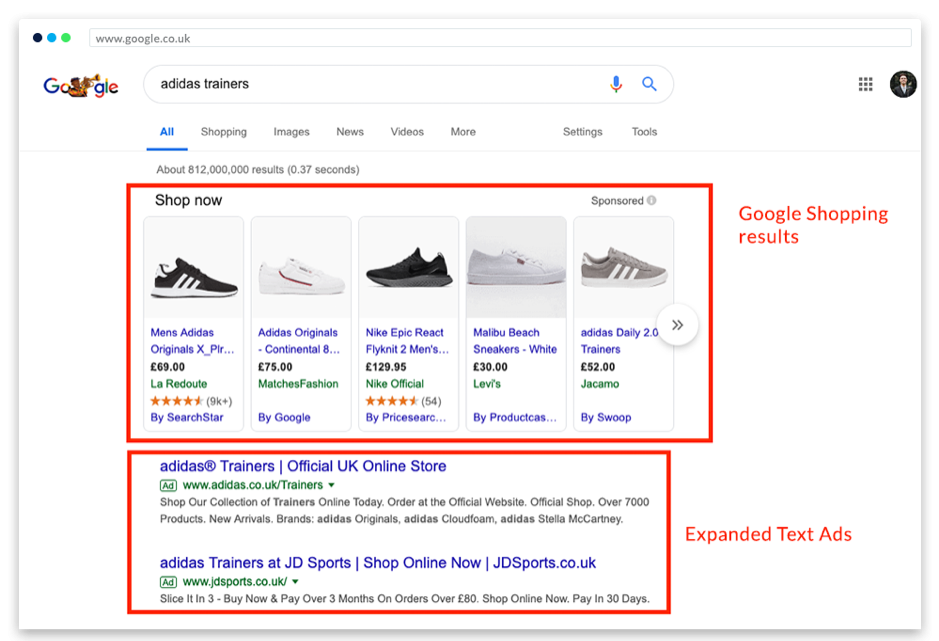Open the More search categories menu
The width and height of the screenshot is (939, 641).
(x=463, y=132)
